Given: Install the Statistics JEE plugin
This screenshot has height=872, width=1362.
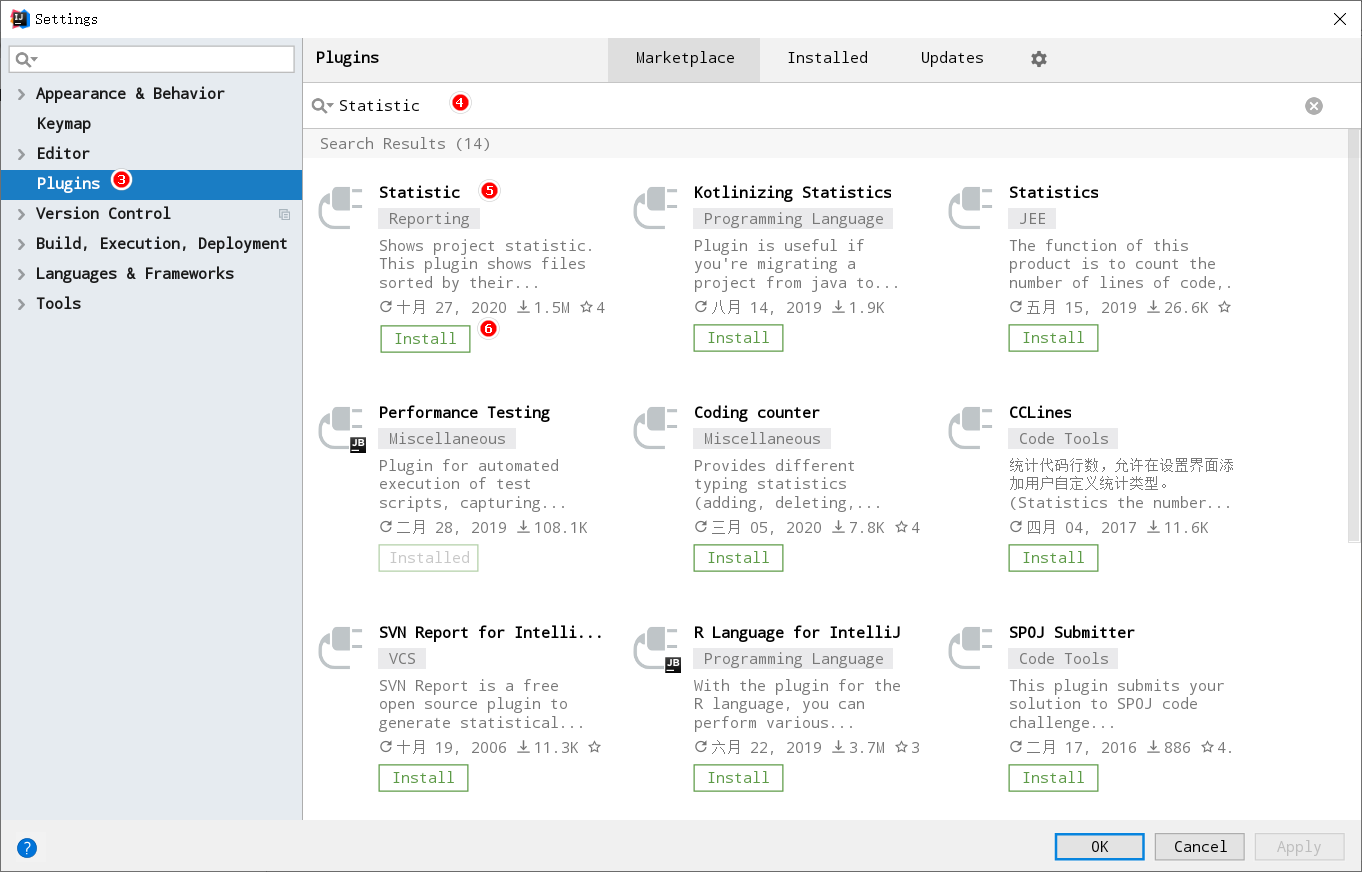Looking at the screenshot, I should (1053, 338).
